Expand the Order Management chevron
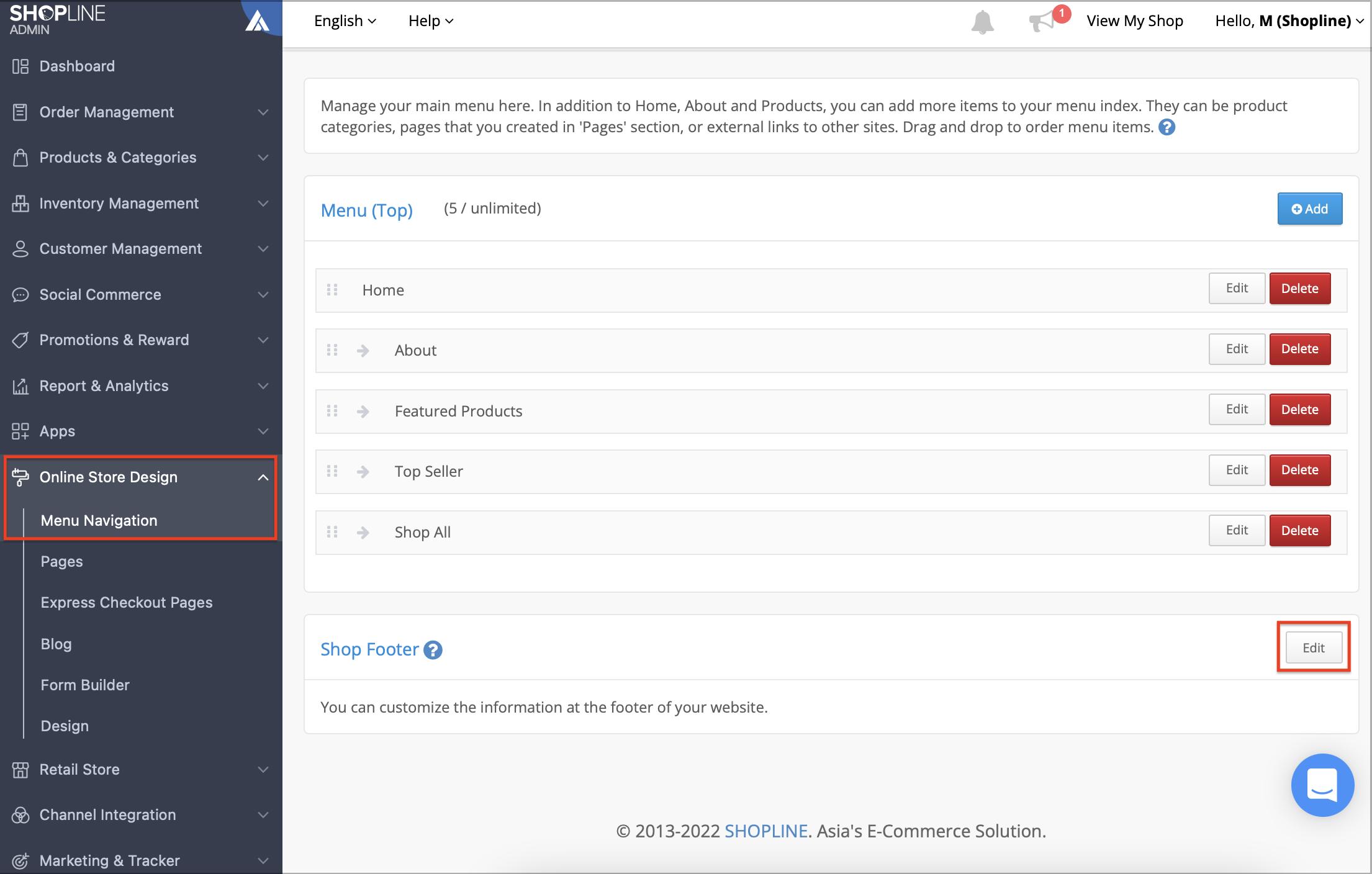Screen dimensions: 1372x874 click(x=263, y=112)
